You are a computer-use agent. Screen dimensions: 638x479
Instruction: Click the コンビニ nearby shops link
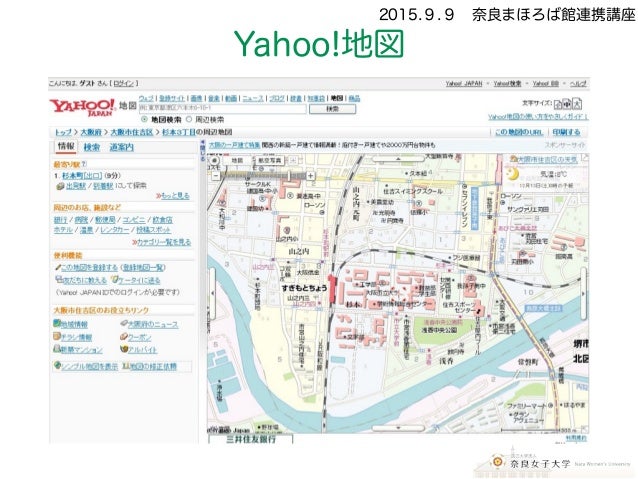[134, 219]
